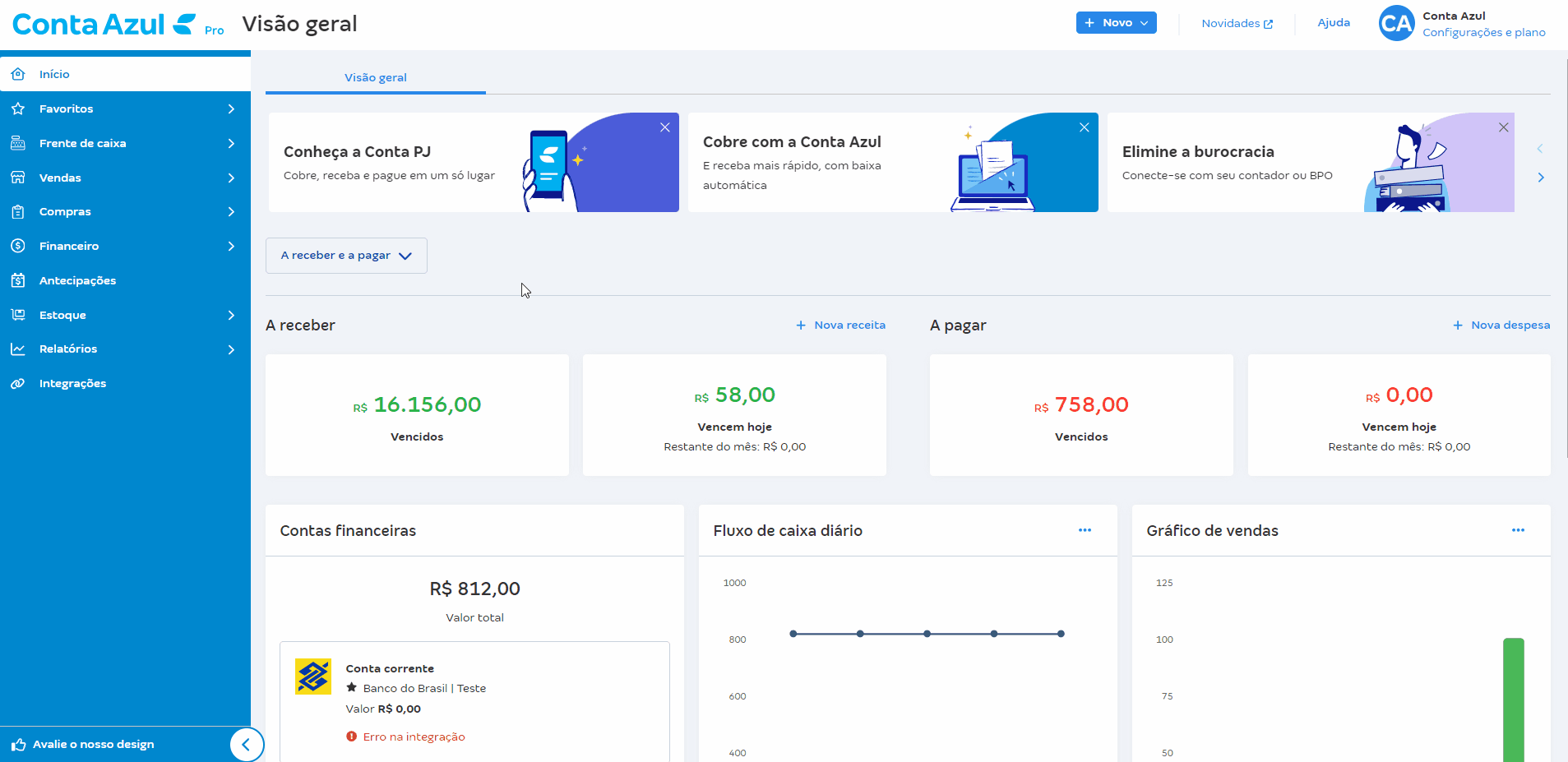Expand the Frente de caixa submenu chevron

[231, 143]
